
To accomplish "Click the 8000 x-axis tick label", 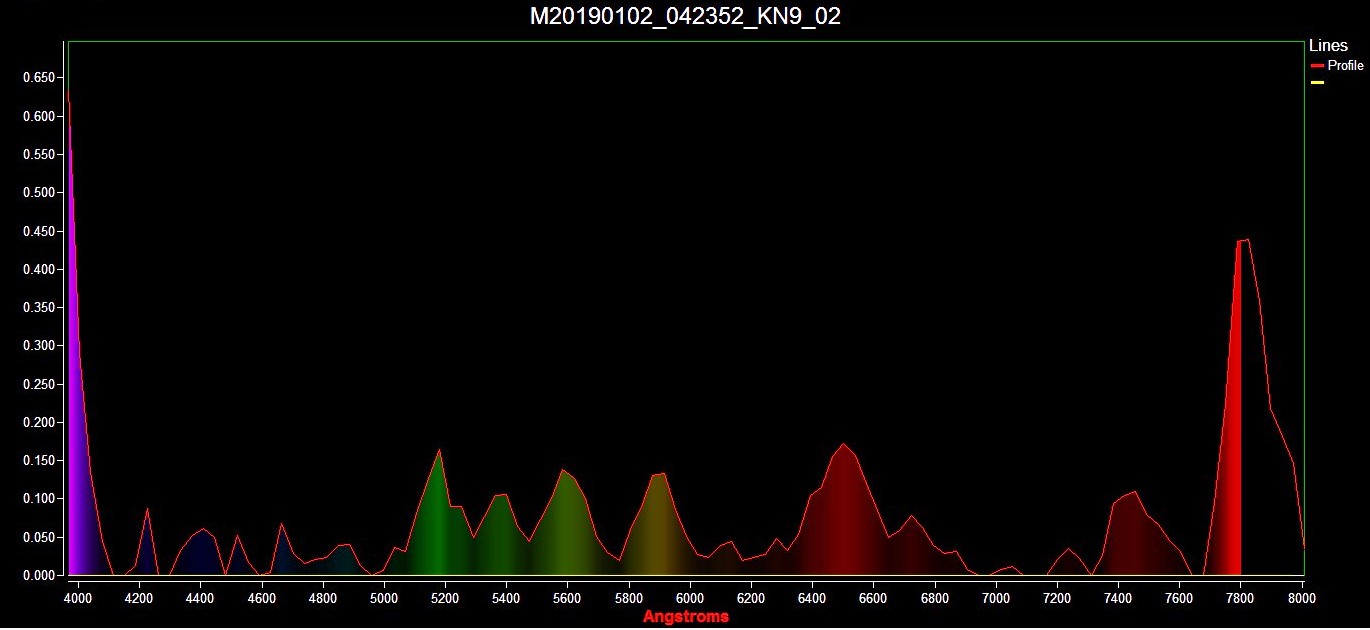I will 1302,598.
